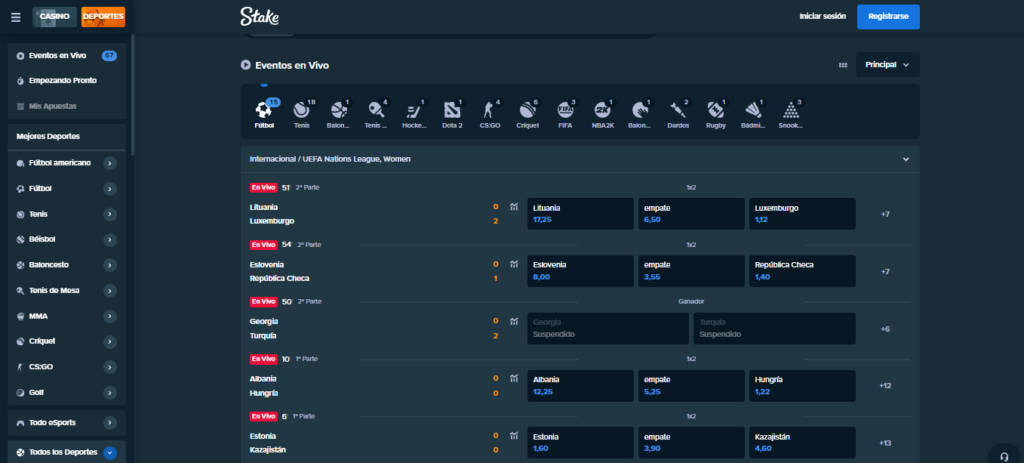Viewport: 1024px width, 463px height.
Task: Open stats icon for Albania vs Hungría
Action: (514, 379)
